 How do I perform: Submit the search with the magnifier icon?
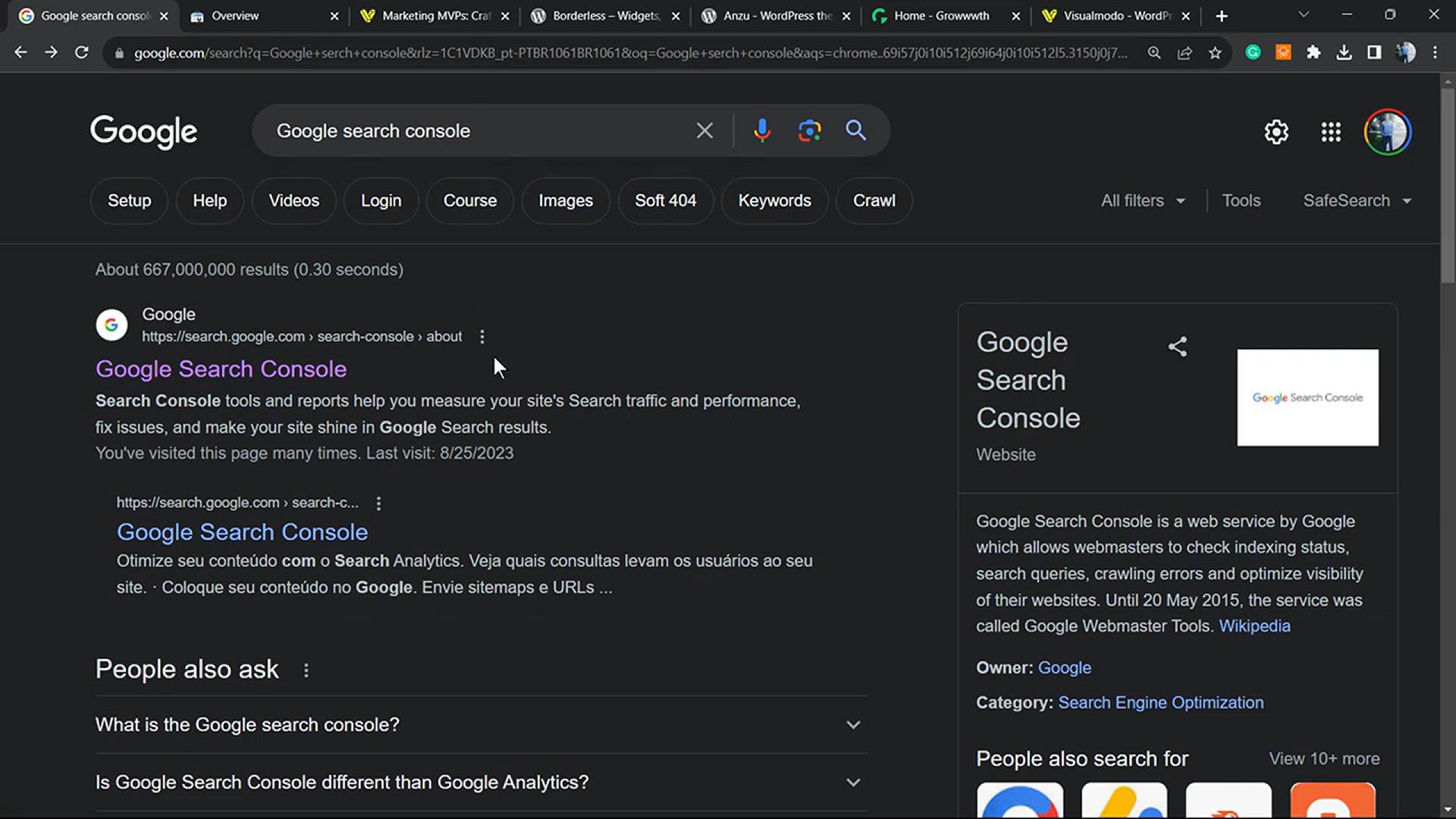(856, 130)
